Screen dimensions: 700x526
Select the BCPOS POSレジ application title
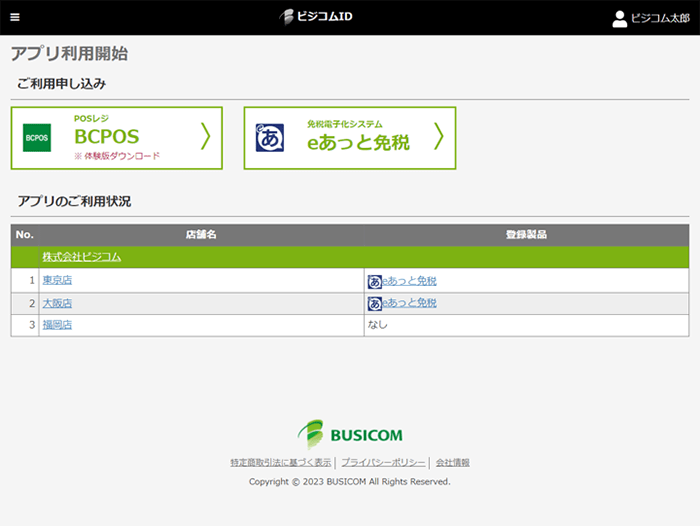[x=107, y=137]
